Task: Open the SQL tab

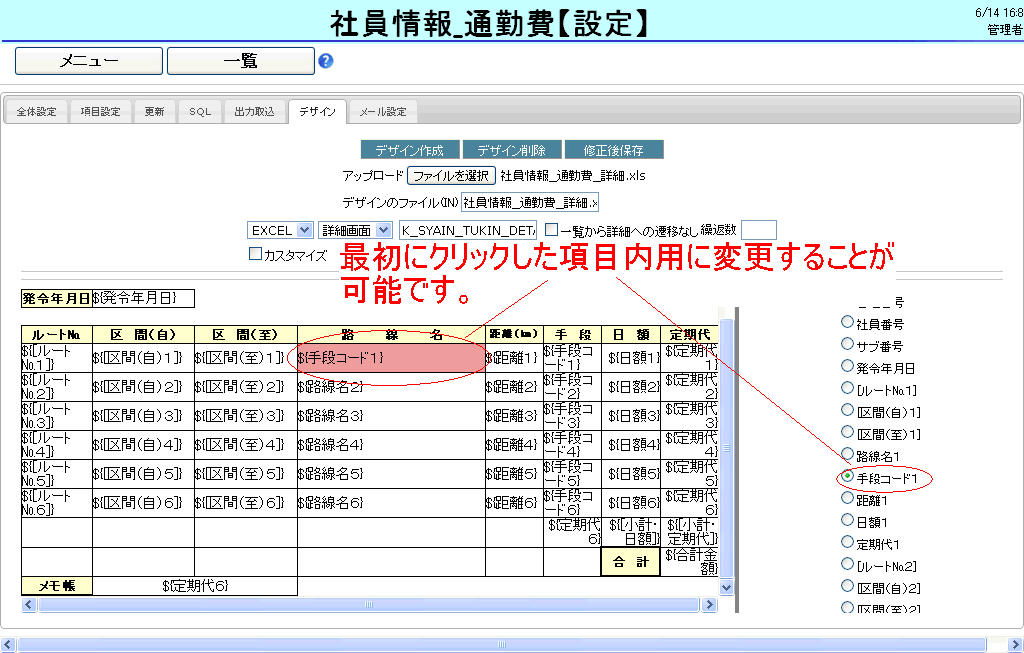Action: pos(200,112)
